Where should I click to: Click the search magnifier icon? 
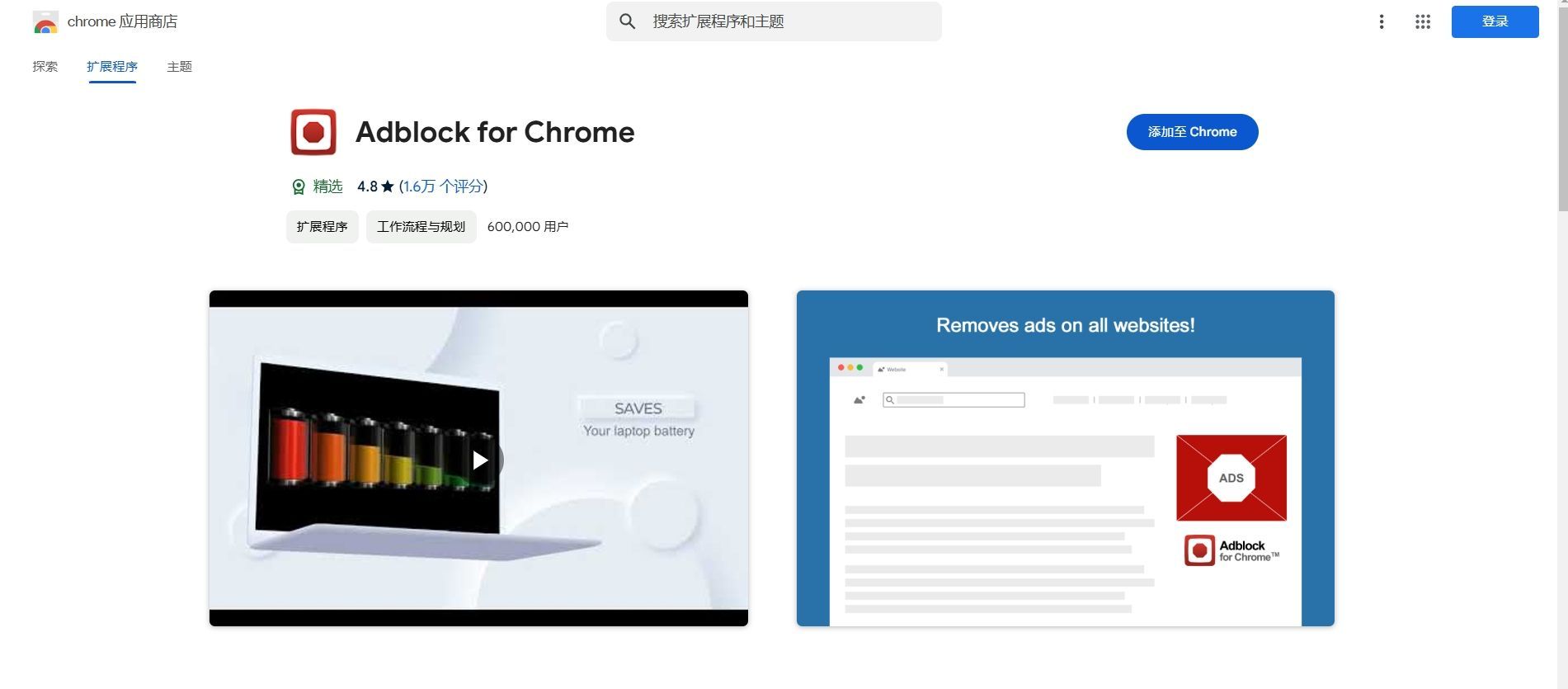pyautogui.click(x=628, y=21)
